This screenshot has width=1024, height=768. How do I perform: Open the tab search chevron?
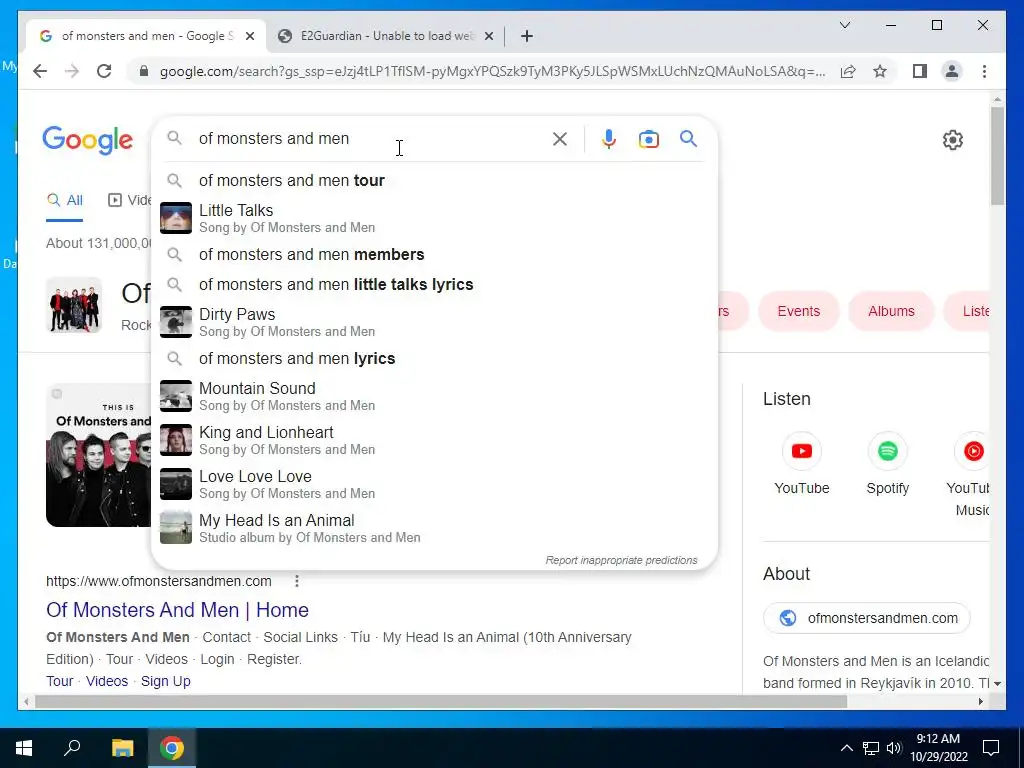pos(844,25)
